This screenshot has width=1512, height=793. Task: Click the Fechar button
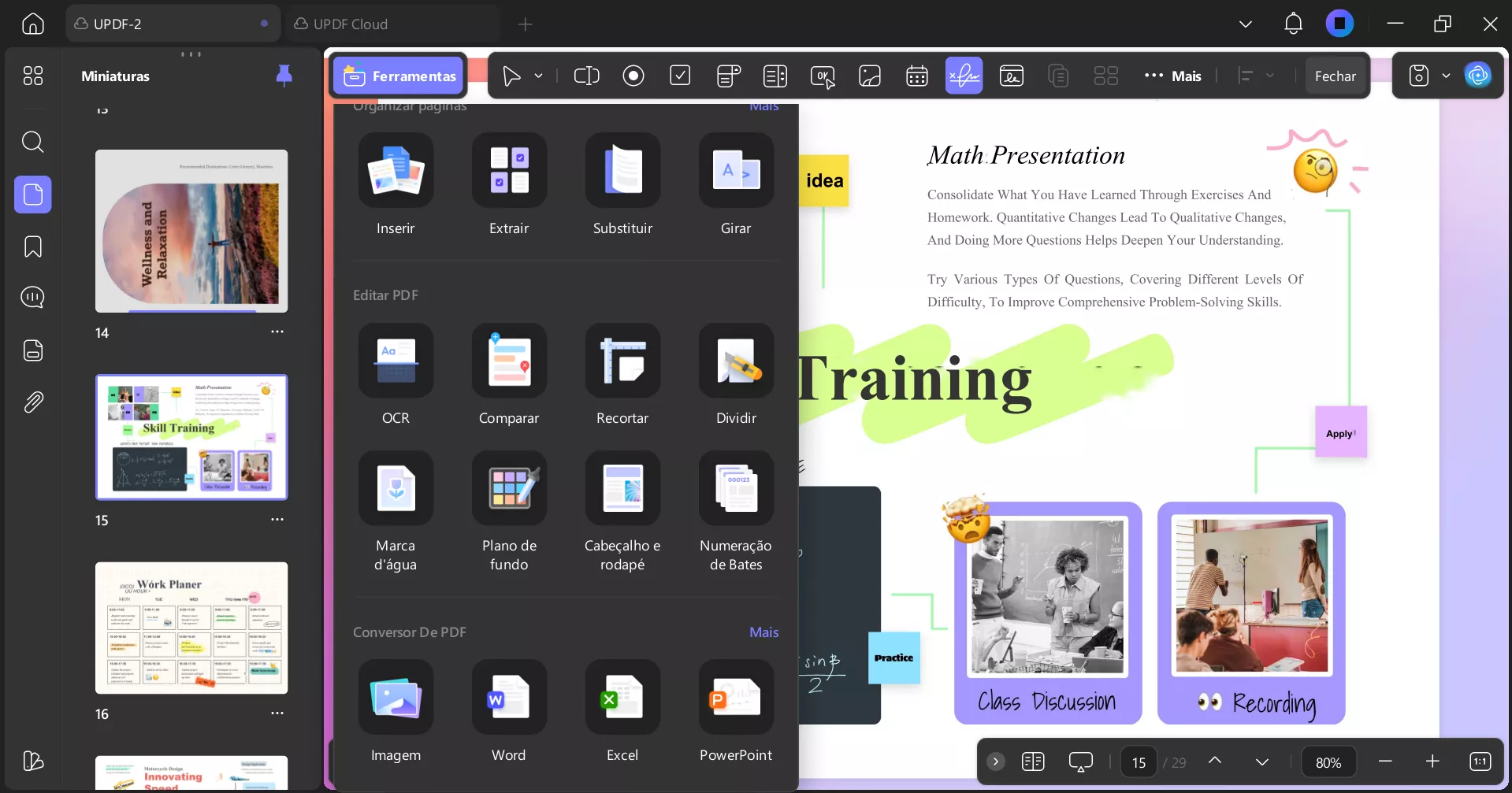(1336, 76)
